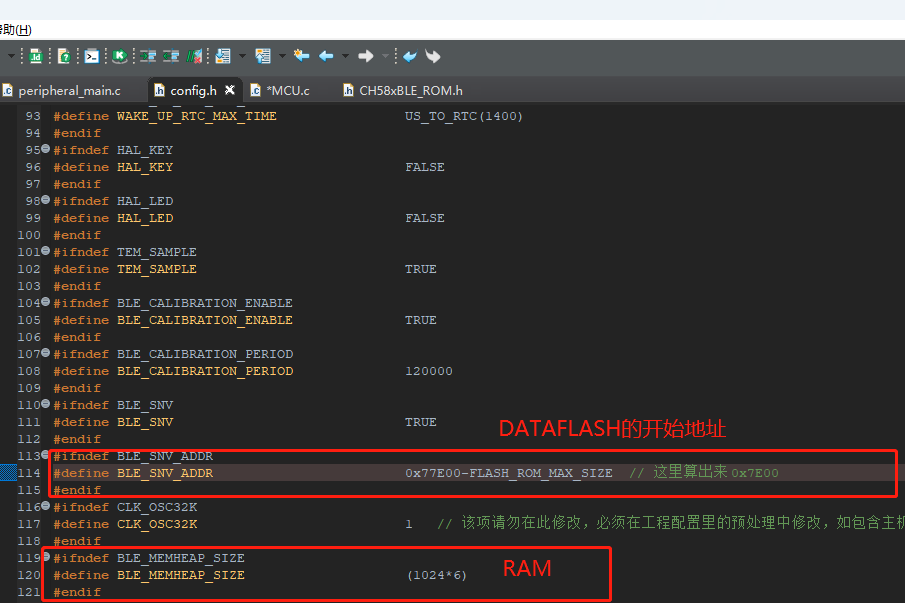Viewport: 905px width, 603px height.
Task: Click the green 'ld' toolbar icon
Action: tap(36, 56)
